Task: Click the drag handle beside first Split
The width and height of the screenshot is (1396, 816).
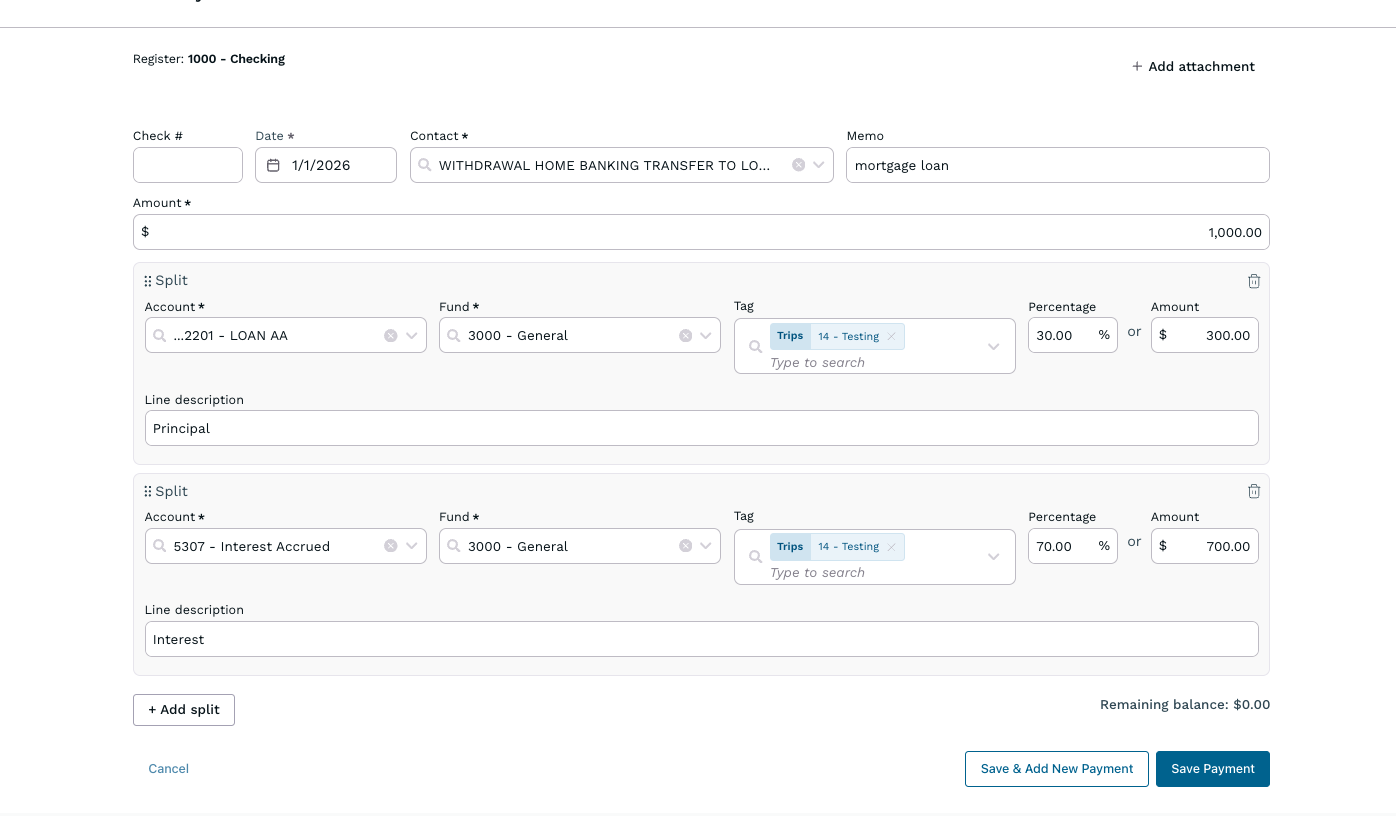Action: [x=148, y=280]
